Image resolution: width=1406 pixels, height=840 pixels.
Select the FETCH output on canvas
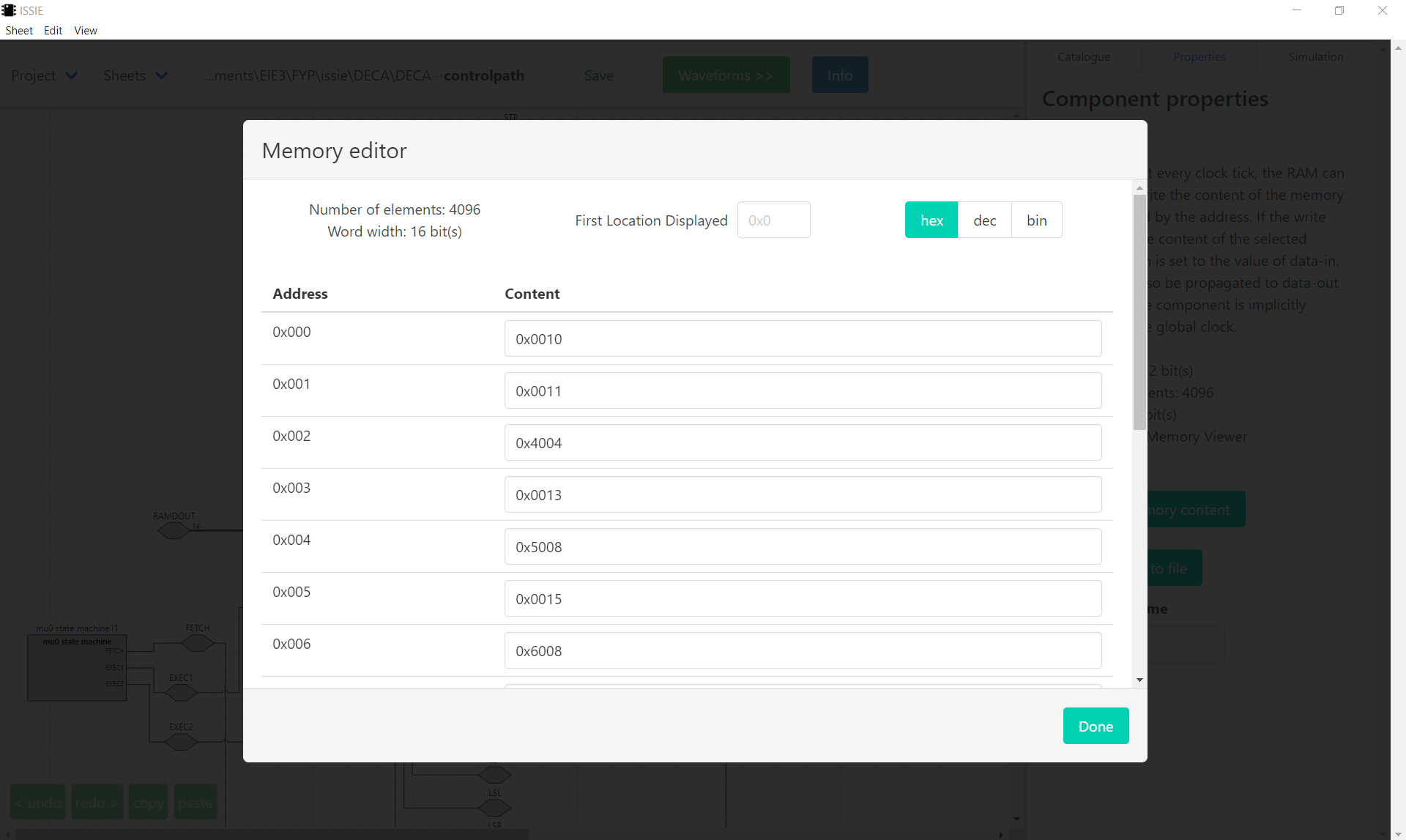[198, 643]
